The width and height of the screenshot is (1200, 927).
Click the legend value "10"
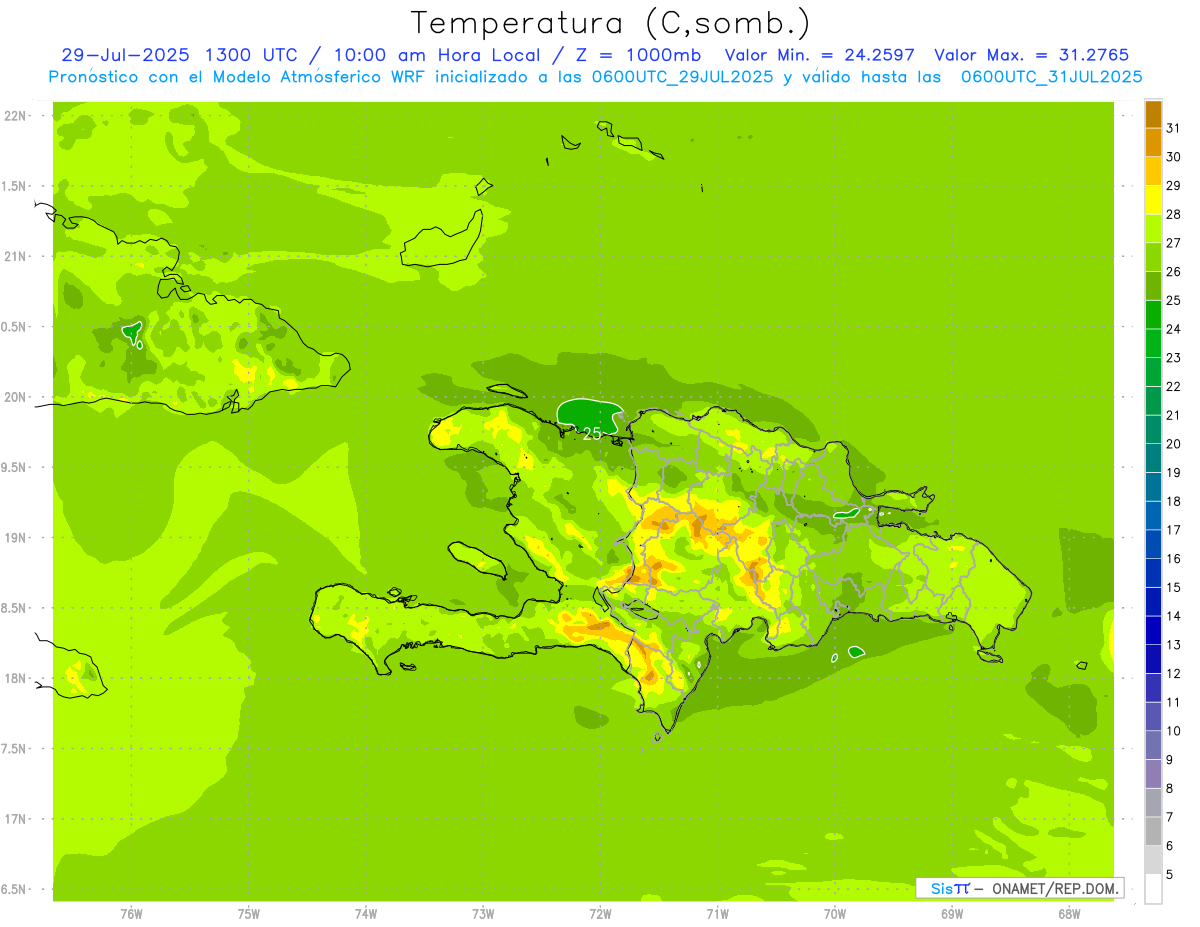1174,730
